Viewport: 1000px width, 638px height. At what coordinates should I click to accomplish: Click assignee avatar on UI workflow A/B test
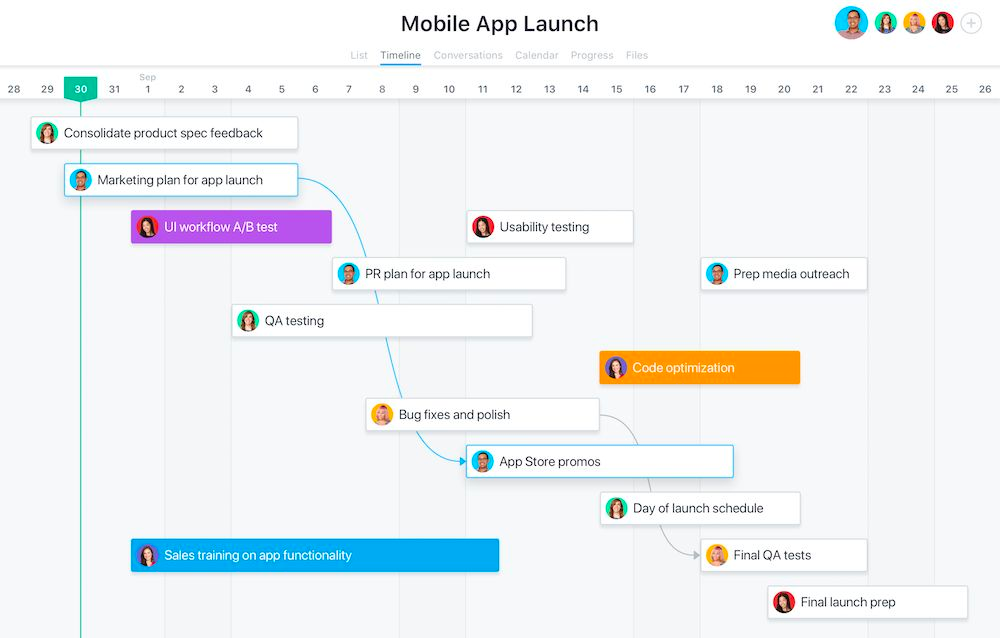click(x=147, y=227)
